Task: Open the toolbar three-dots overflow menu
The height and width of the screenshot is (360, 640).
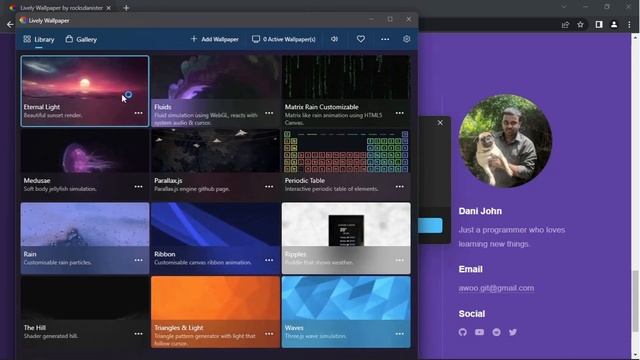Action: click(385, 39)
